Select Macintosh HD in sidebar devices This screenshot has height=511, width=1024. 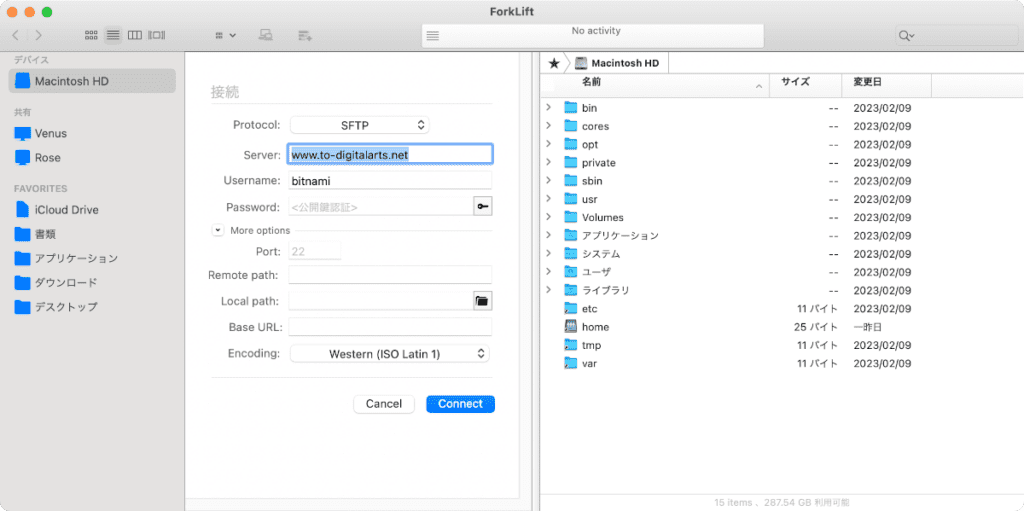click(x=92, y=81)
